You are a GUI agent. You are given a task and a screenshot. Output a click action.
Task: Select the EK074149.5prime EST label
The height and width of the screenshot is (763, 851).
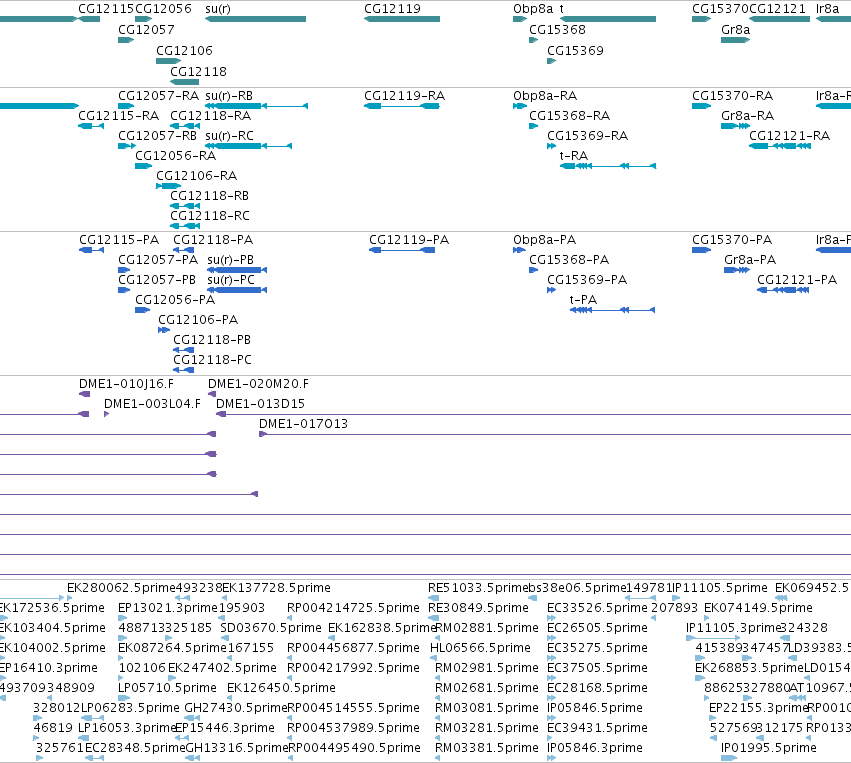[x=758, y=608]
